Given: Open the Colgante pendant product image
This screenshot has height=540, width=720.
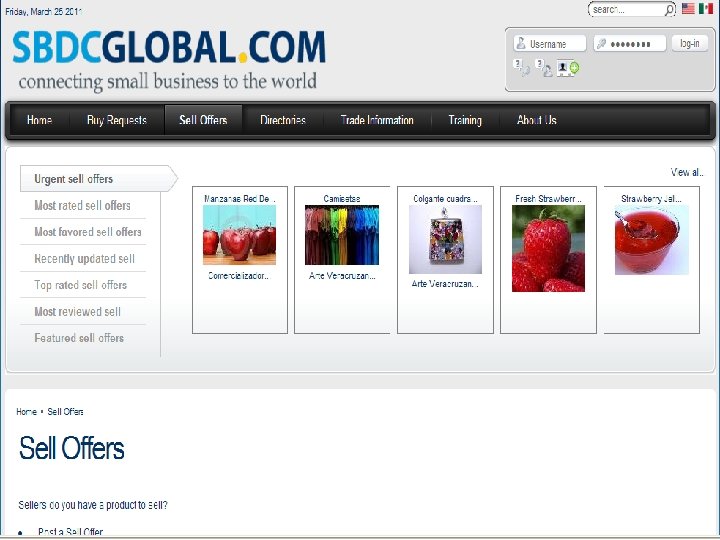Looking at the screenshot, I should pos(445,239).
